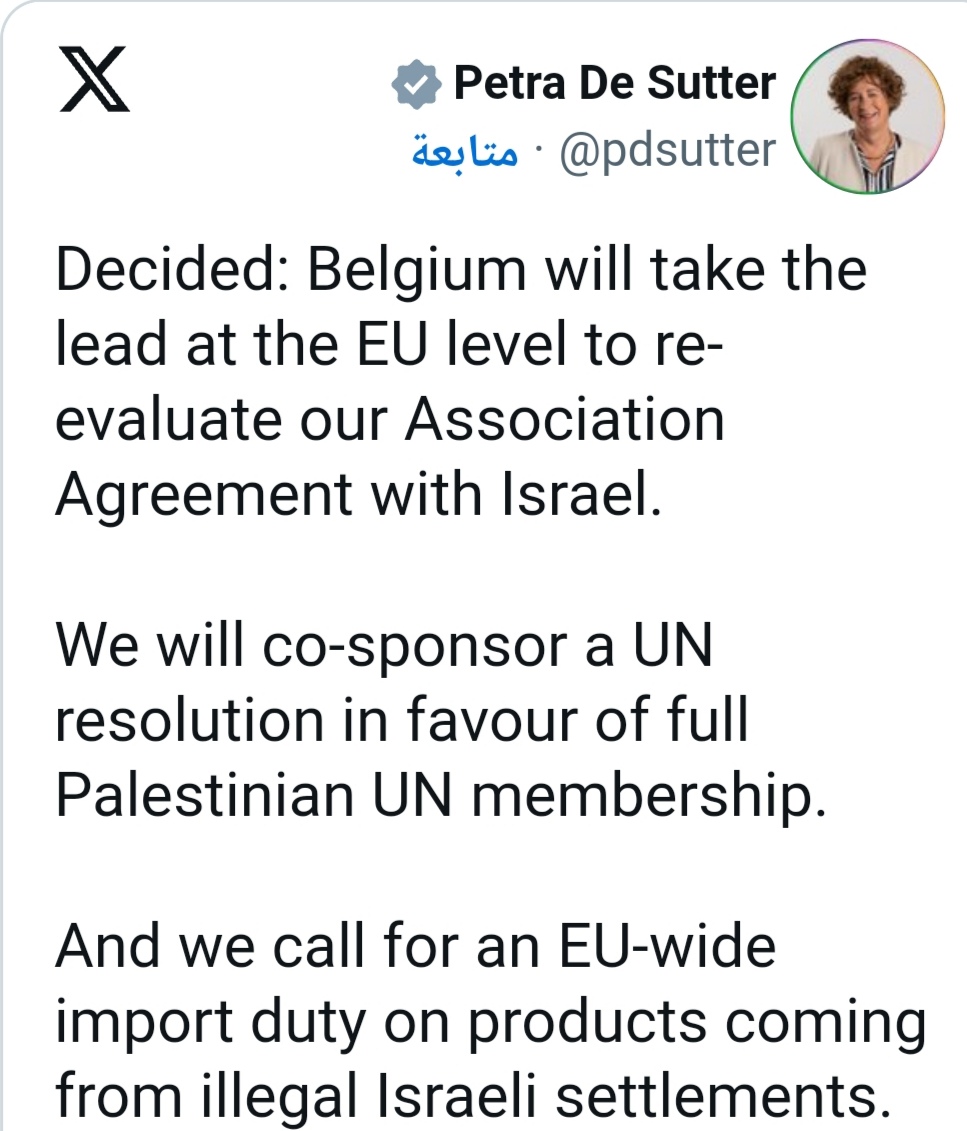Image resolution: width=967 pixels, height=1131 pixels.
Task: Open the Petra De Sutter display name
Action: (x=614, y=84)
